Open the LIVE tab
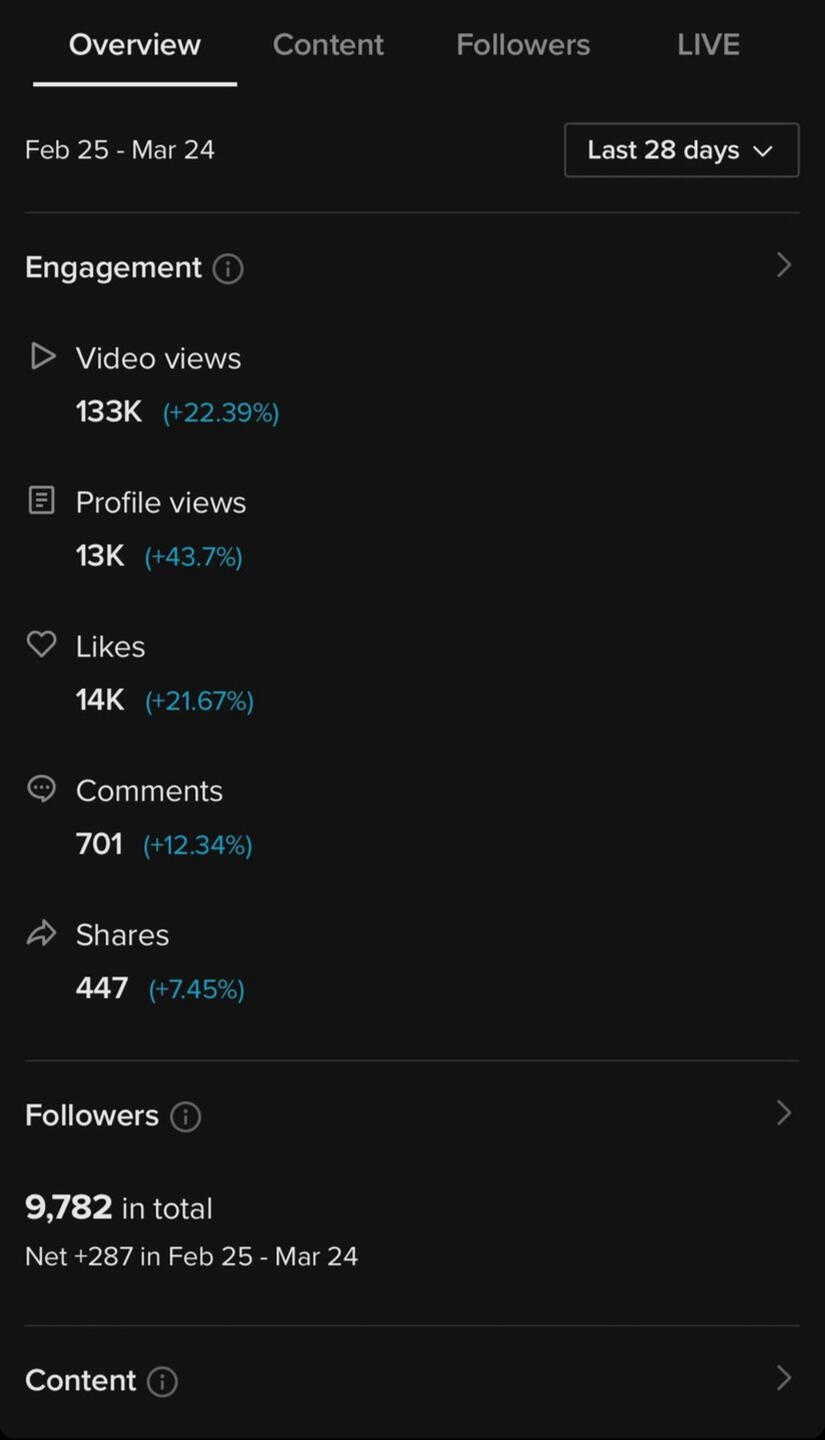Image resolution: width=825 pixels, height=1440 pixels. (x=708, y=45)
